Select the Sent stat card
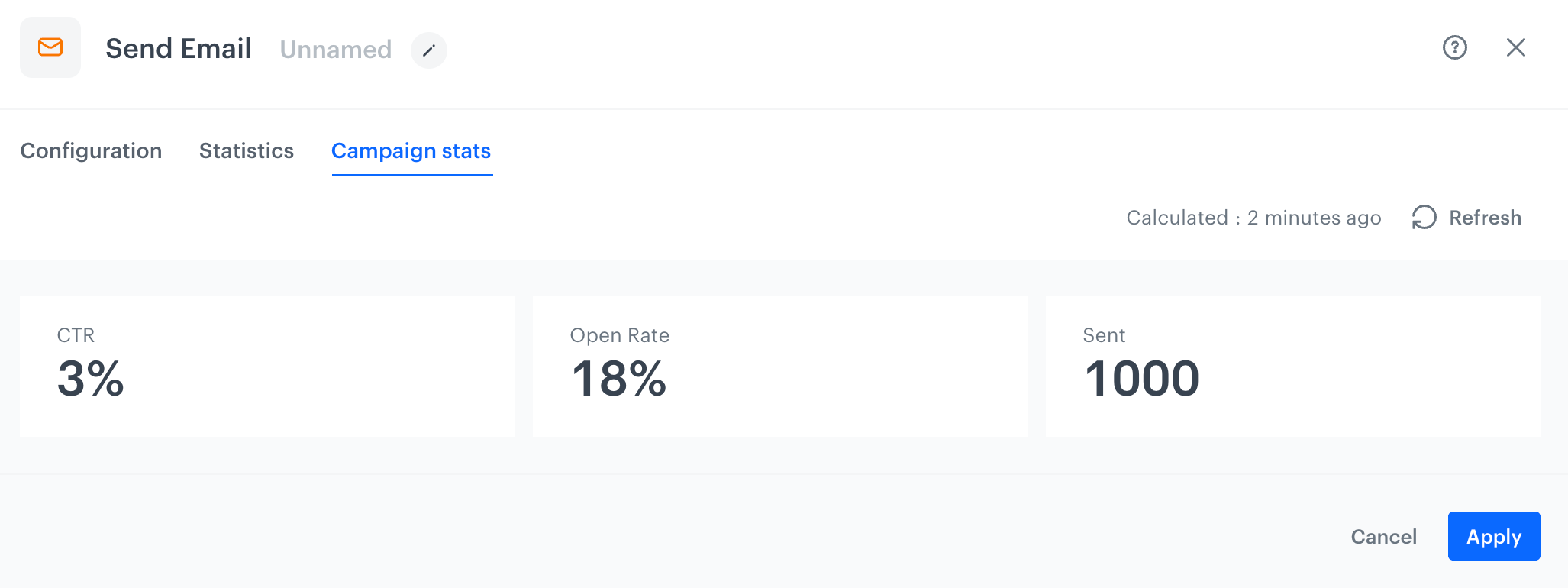Screen dimensions: 1568x588 click(x=1292, y=367)
